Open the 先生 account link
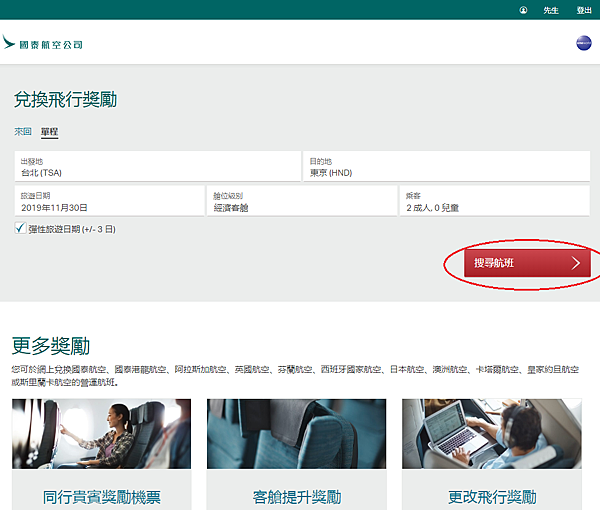The height and width of the screenshot is (510, 600). pyautogui.click(x=551, y=10)
